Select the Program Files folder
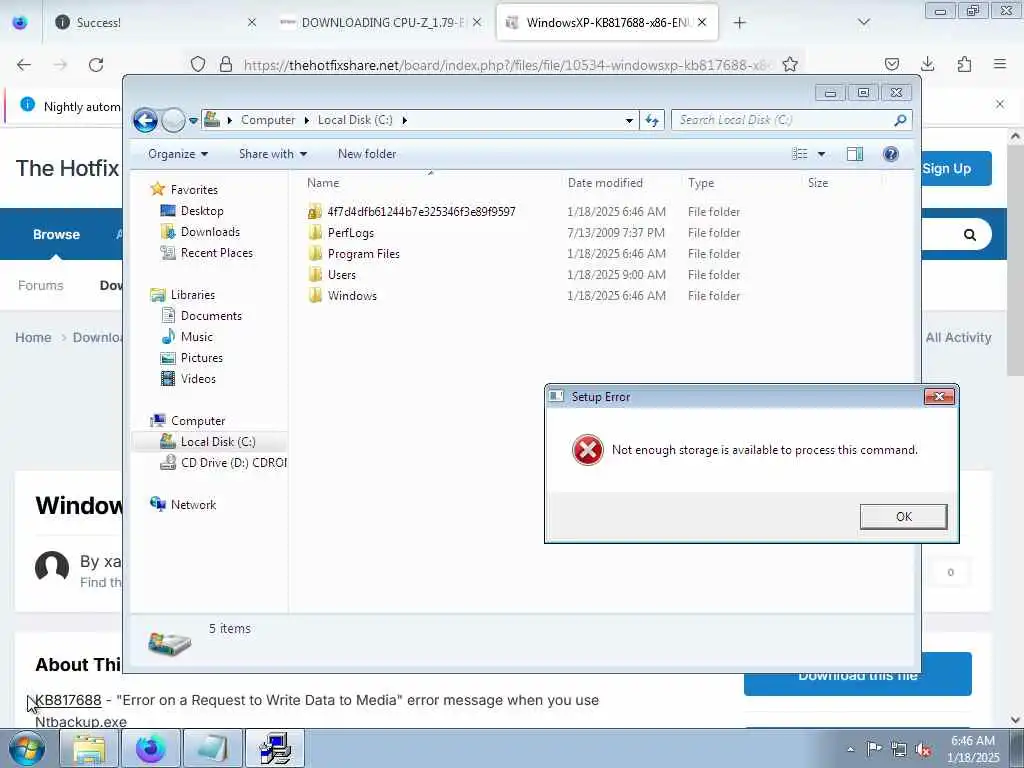 tap(363, 253)
